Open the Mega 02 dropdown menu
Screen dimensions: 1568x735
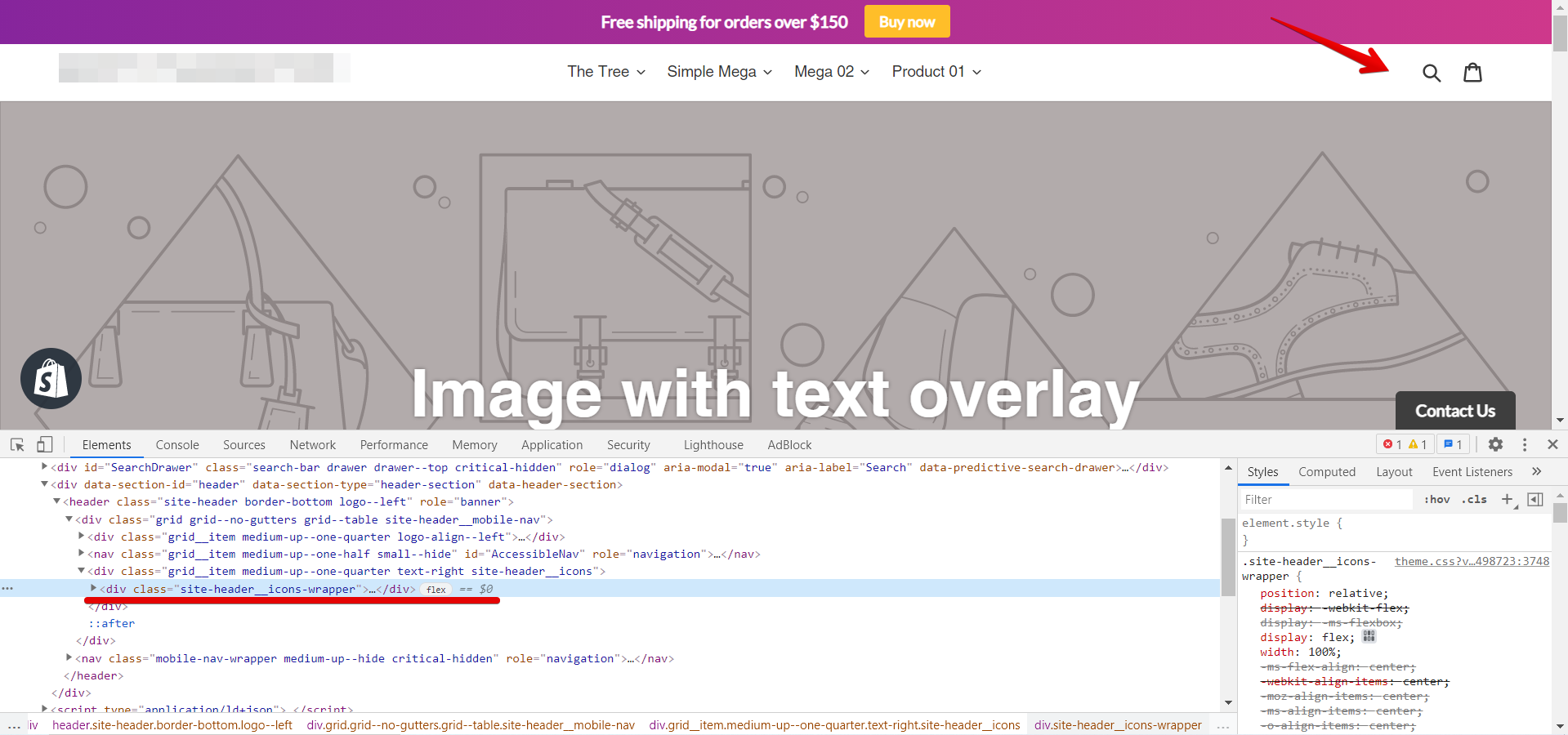832,72
